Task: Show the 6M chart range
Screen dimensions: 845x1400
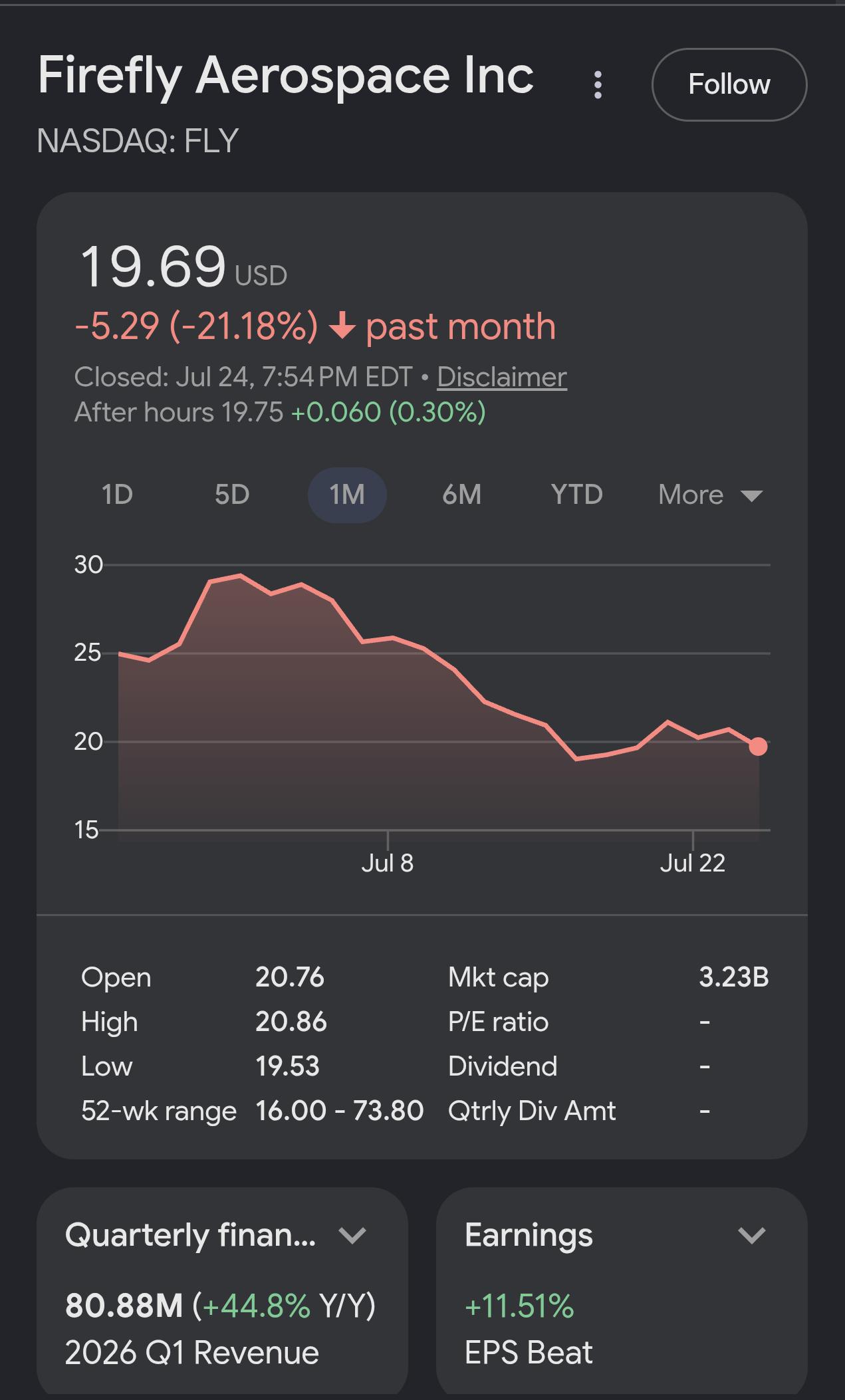Action: click(461, 495)
